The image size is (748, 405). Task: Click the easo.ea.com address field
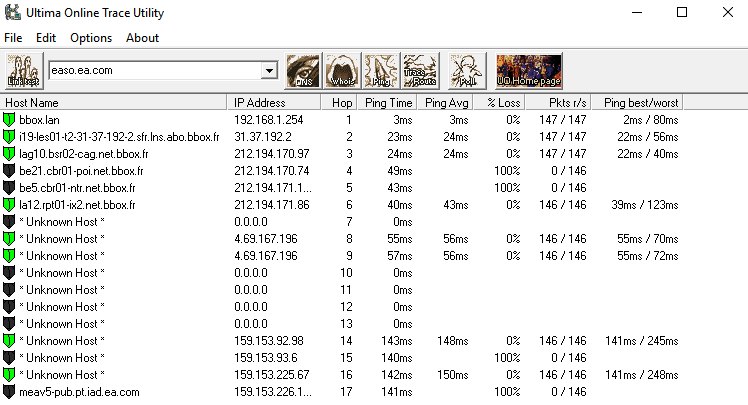pos(155,71)
